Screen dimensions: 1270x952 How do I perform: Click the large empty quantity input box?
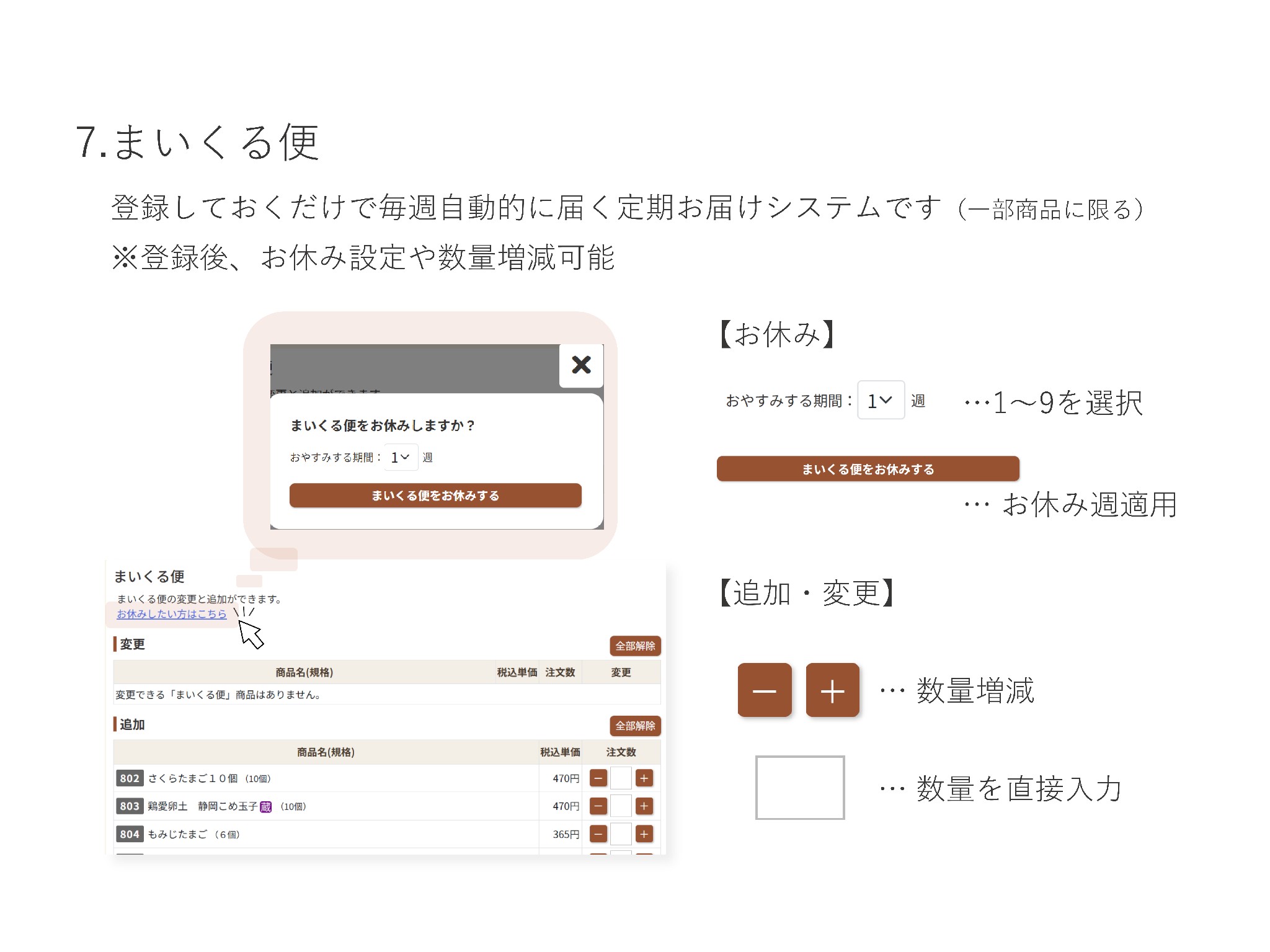pos(799,788)
